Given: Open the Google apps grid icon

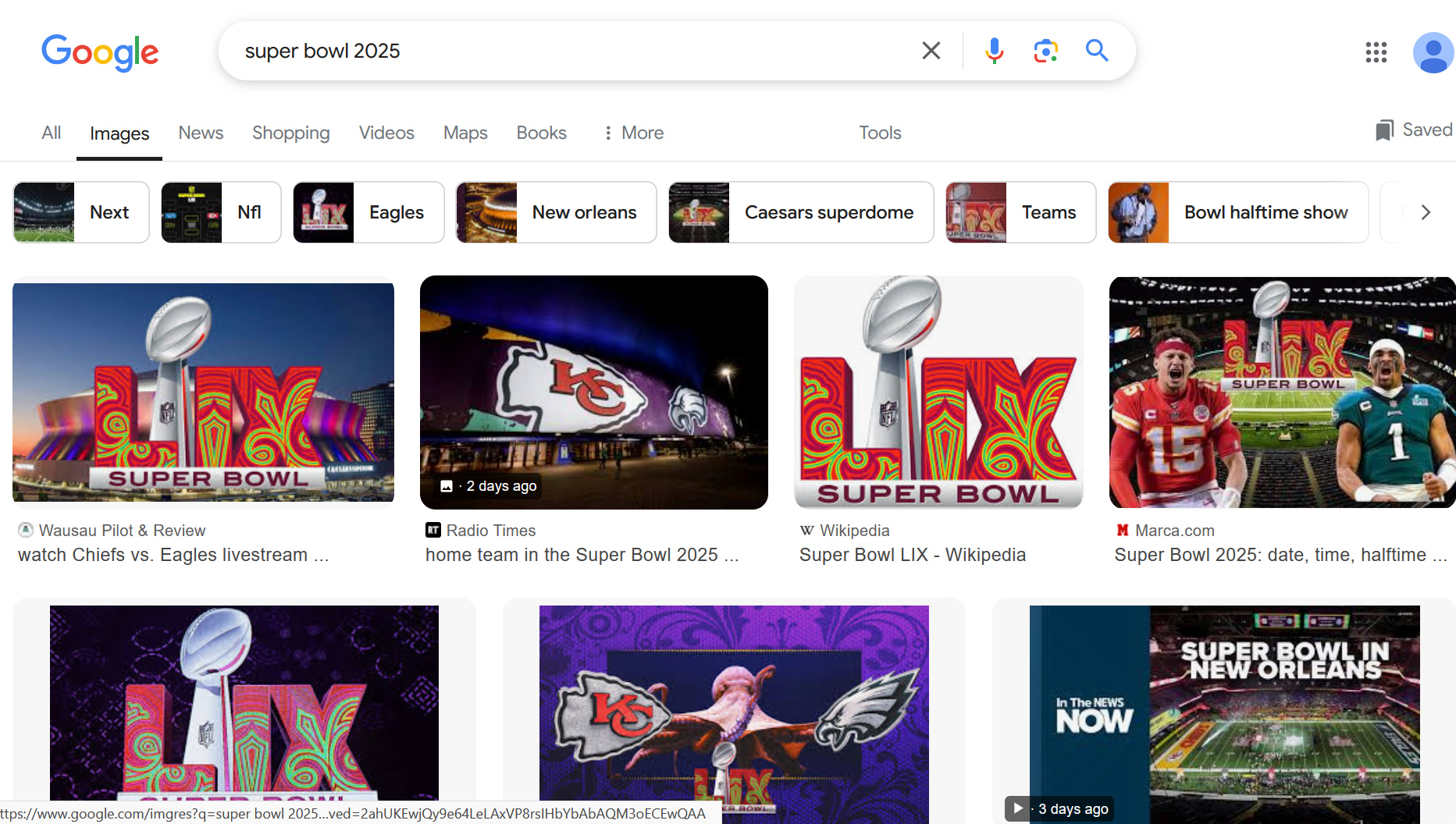Looking at the screenshot, I should click(x=1376, y=52).
